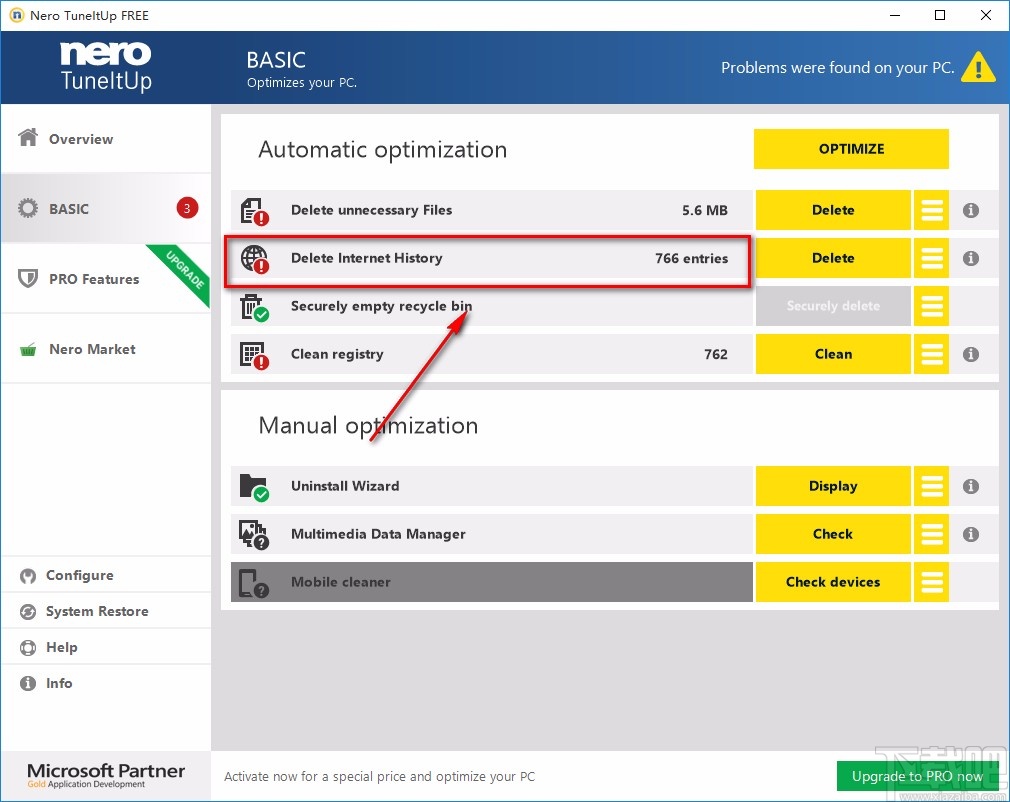Viewport: 1010px width, 802px height.
Task: Click the 762 registry count
Action: tap(716, 354)
